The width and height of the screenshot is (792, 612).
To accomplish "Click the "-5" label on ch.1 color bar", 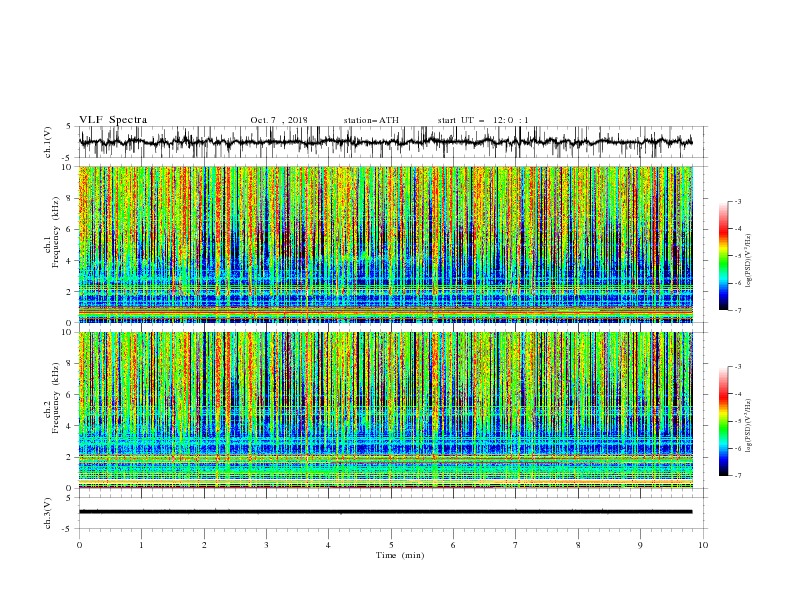I will (x=738, y=256).
